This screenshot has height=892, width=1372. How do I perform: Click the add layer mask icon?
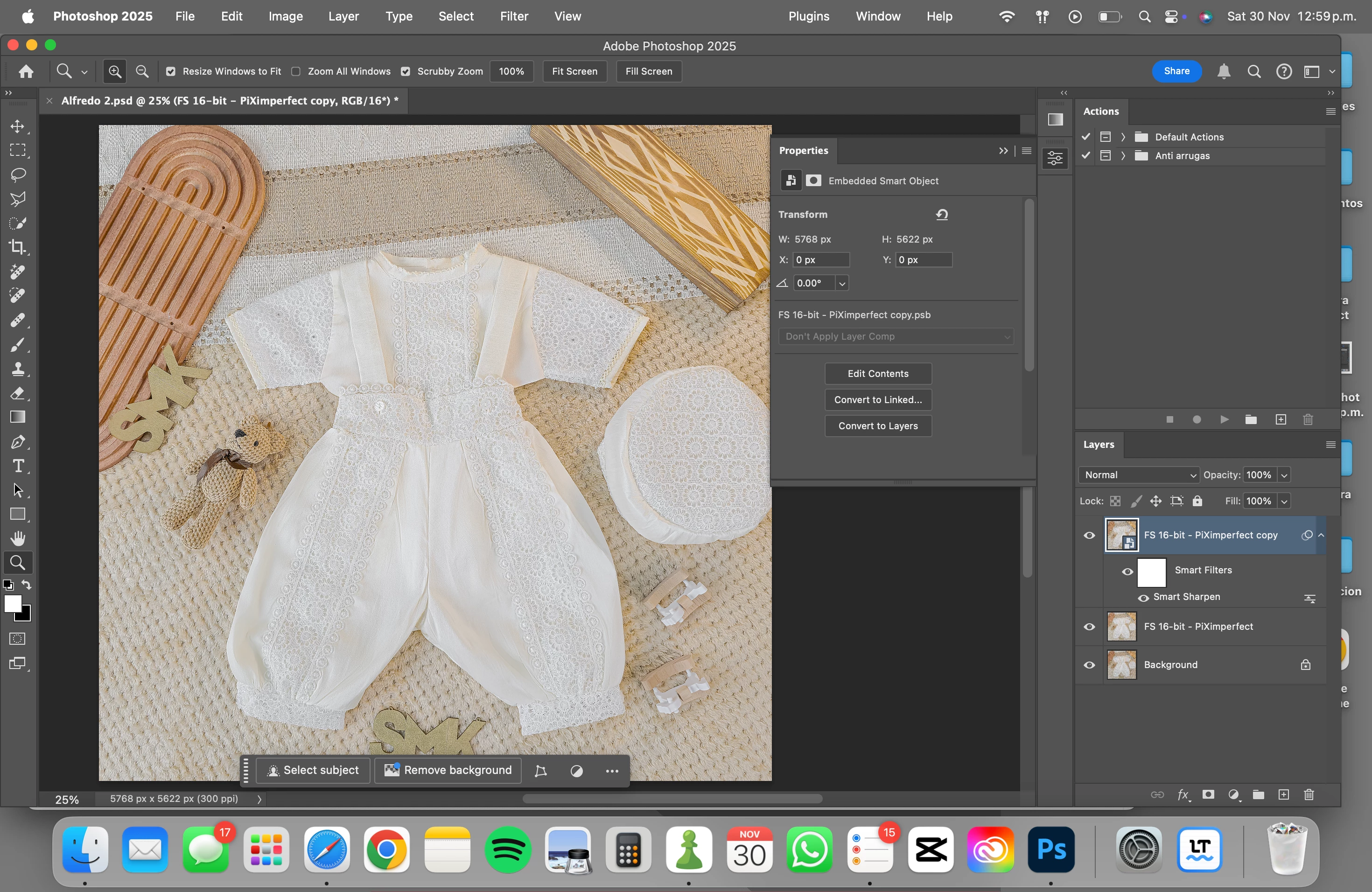pyautogui.click(x=1208, y=795)
